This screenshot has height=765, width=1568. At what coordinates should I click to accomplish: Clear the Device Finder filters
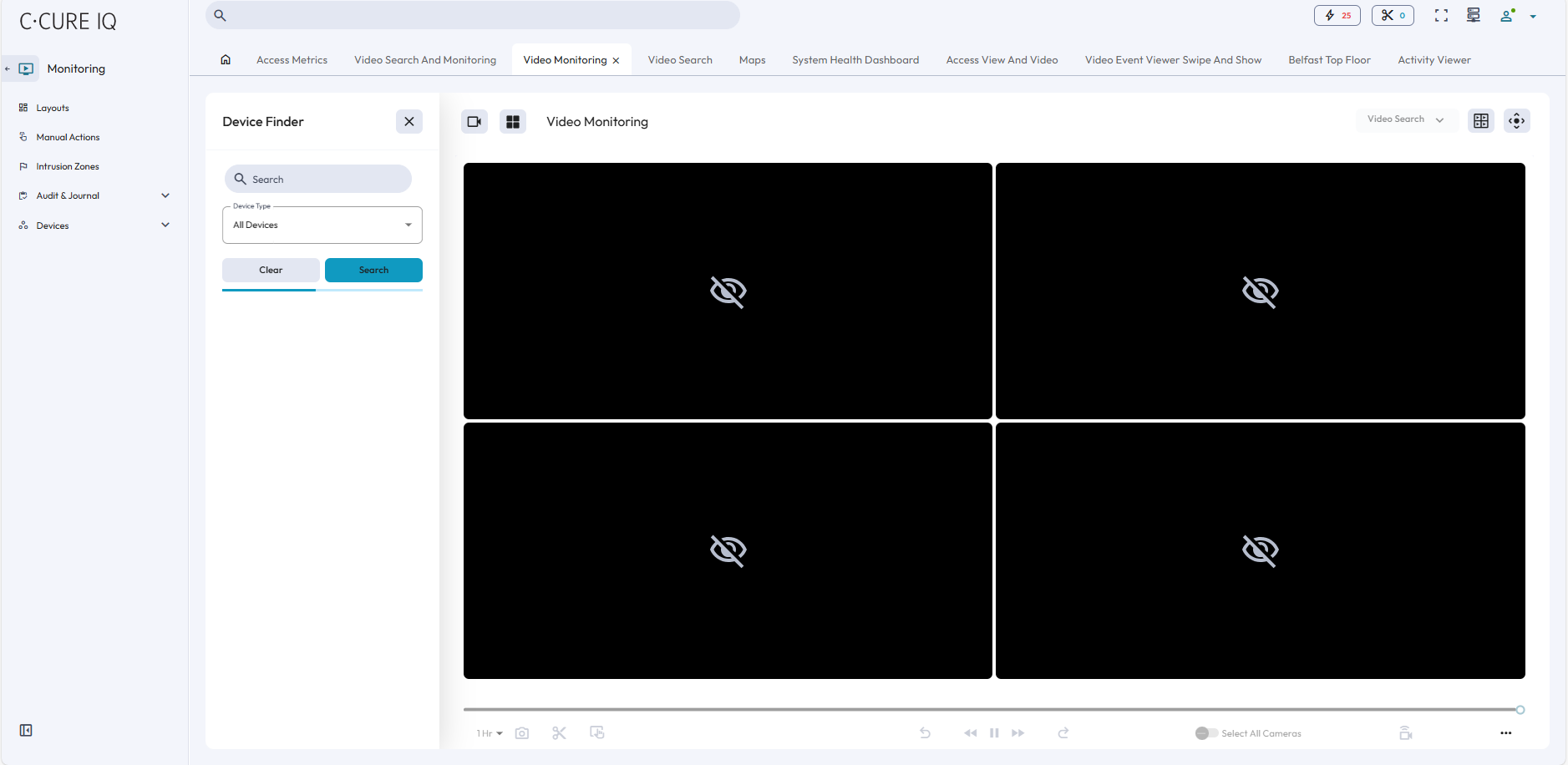pos(270,270)
